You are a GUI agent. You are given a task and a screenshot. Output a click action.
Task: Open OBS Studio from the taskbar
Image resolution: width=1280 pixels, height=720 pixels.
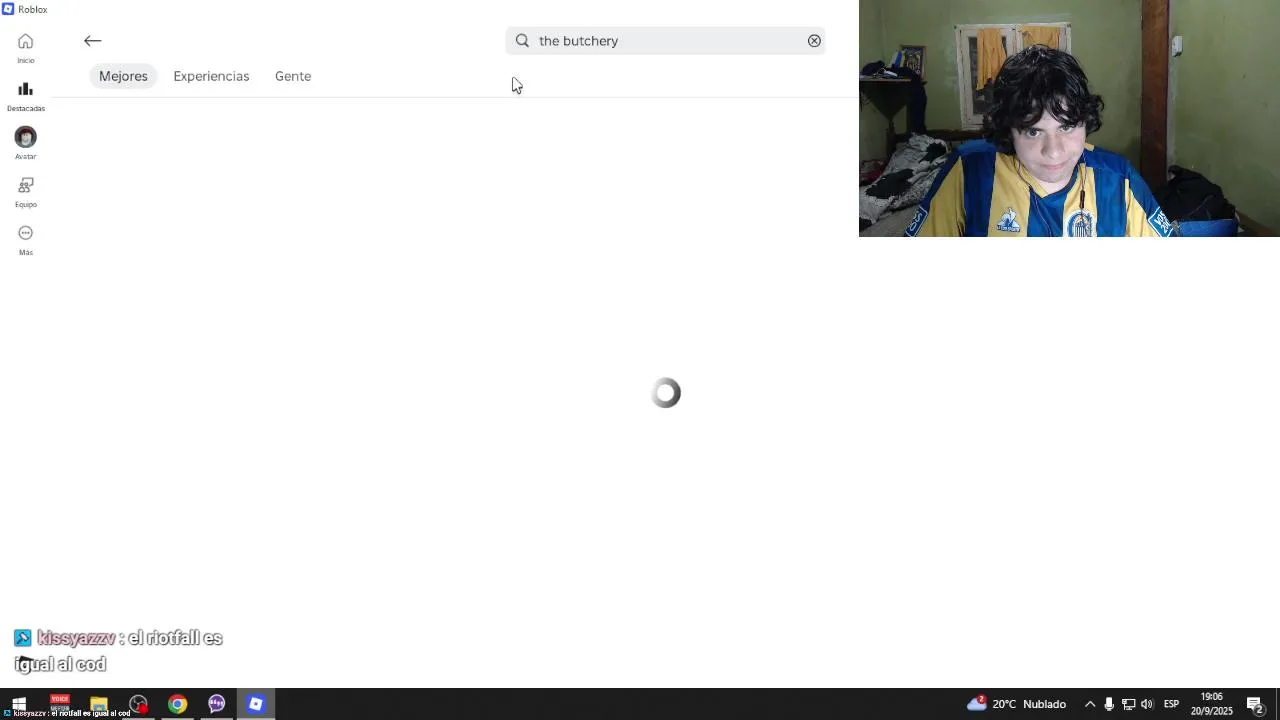click(x=138, y=704)
